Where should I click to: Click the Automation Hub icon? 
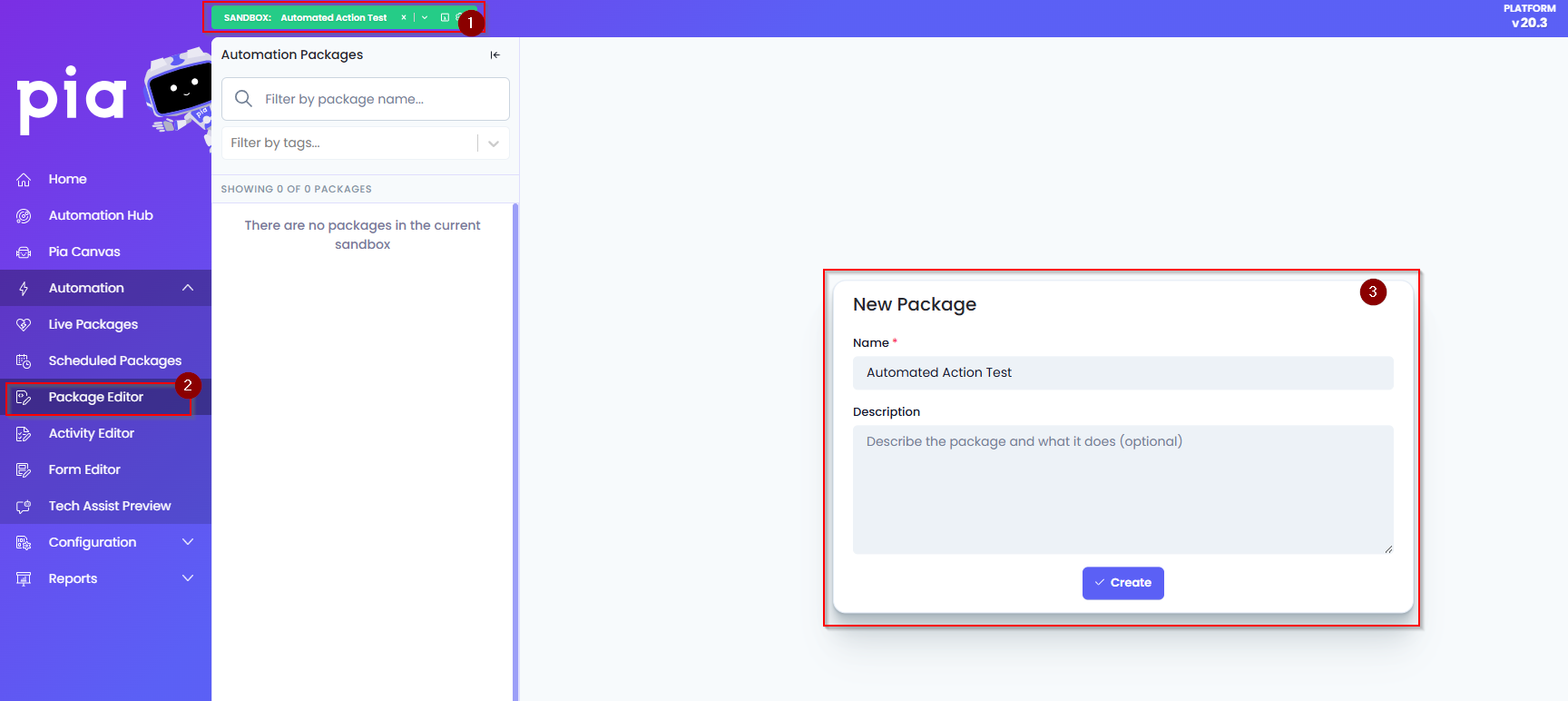point(24,216)
